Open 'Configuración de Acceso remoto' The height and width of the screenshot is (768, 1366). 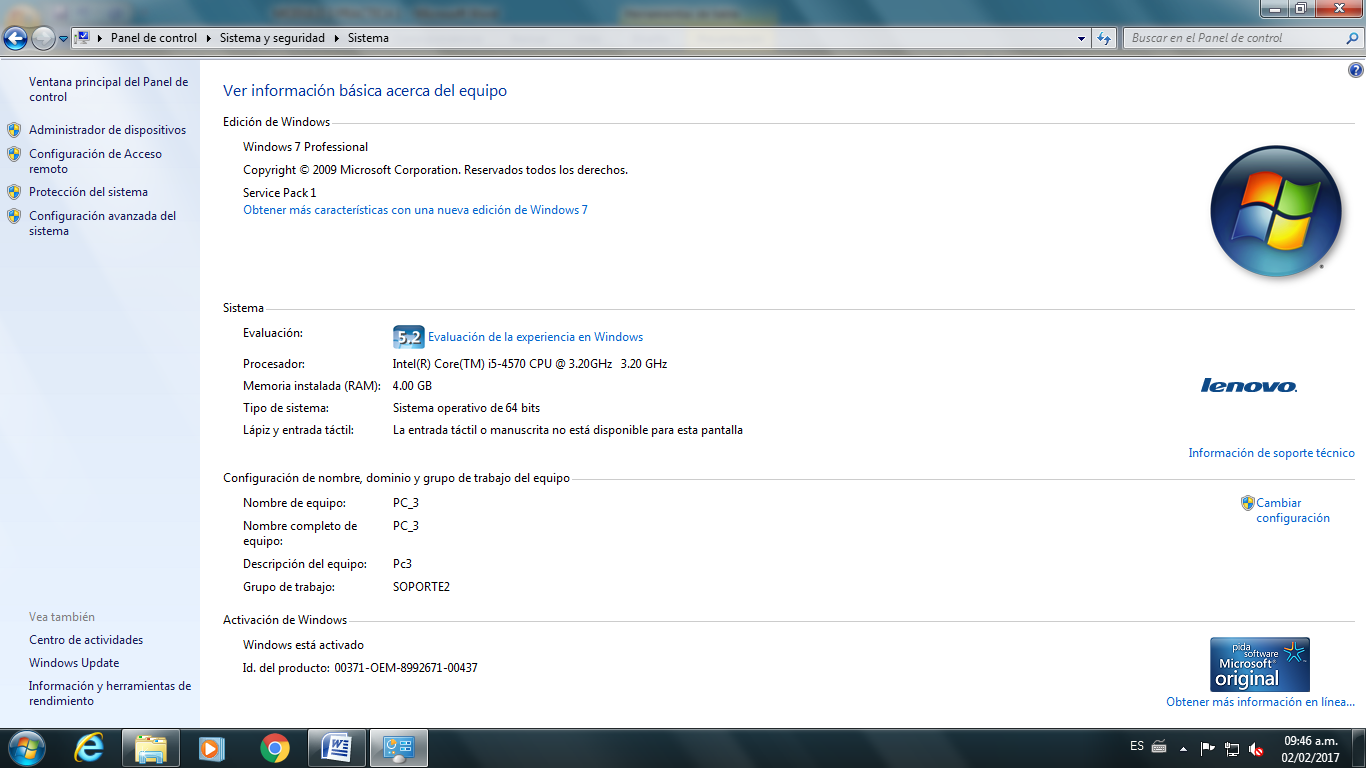(95, 161)
